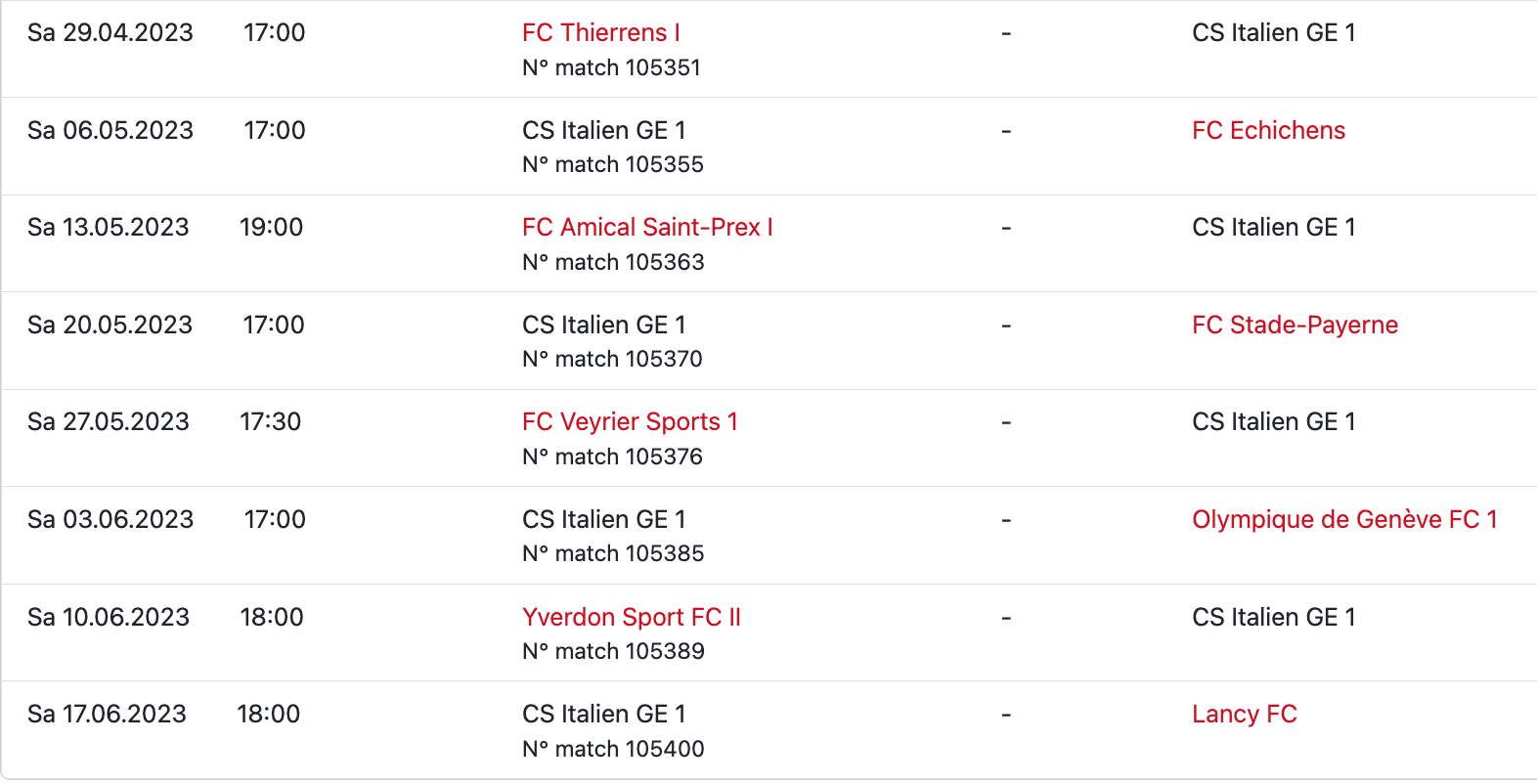
Task: Open the FC Stade-Payerne team link
Action: pyautogui.click(x=1295, y=326)
